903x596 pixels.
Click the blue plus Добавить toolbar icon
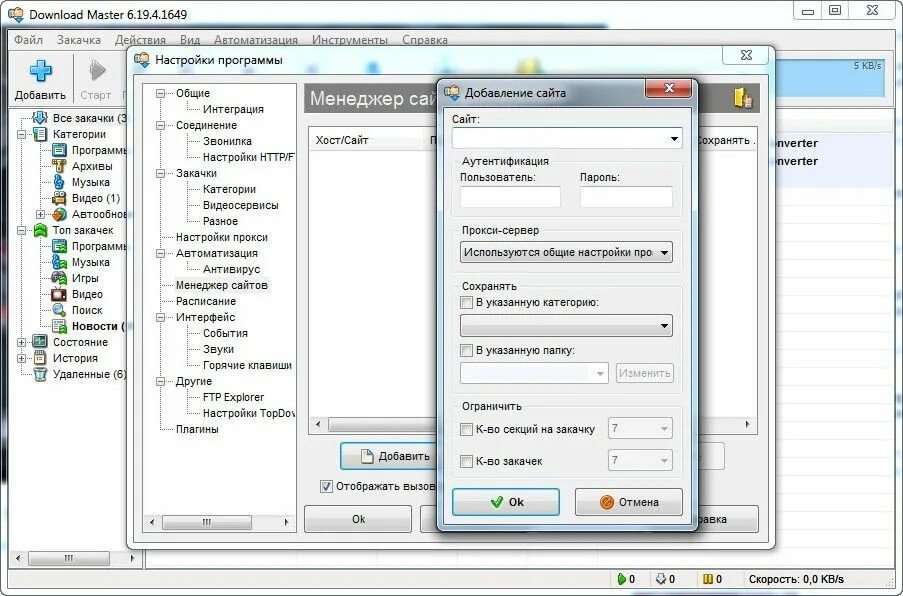40,71
